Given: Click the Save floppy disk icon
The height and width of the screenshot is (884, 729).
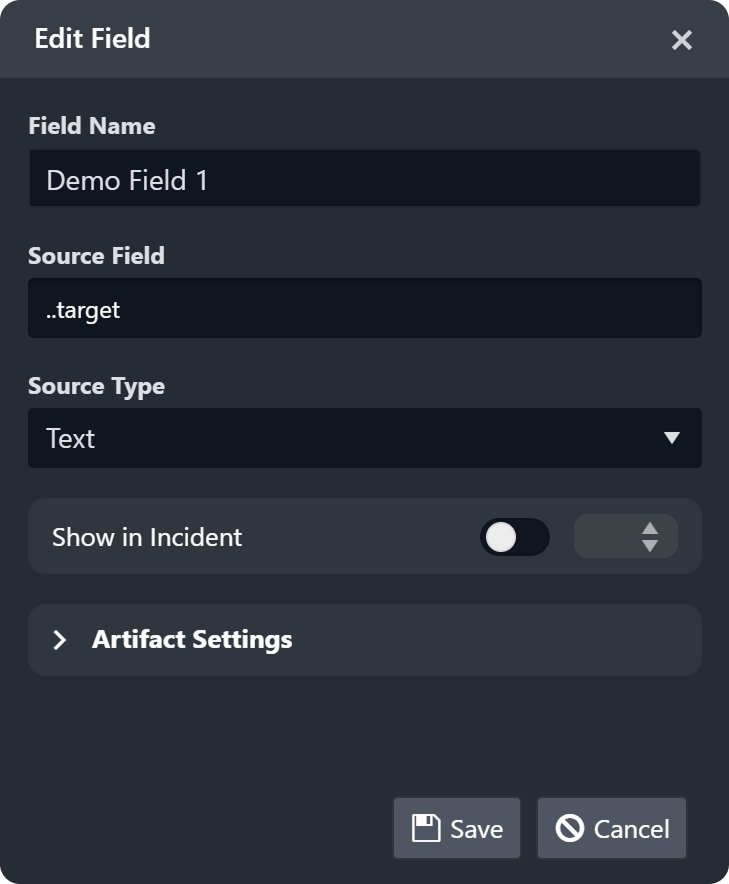Looking at the screenshot, I should click(x=425, y=828).
